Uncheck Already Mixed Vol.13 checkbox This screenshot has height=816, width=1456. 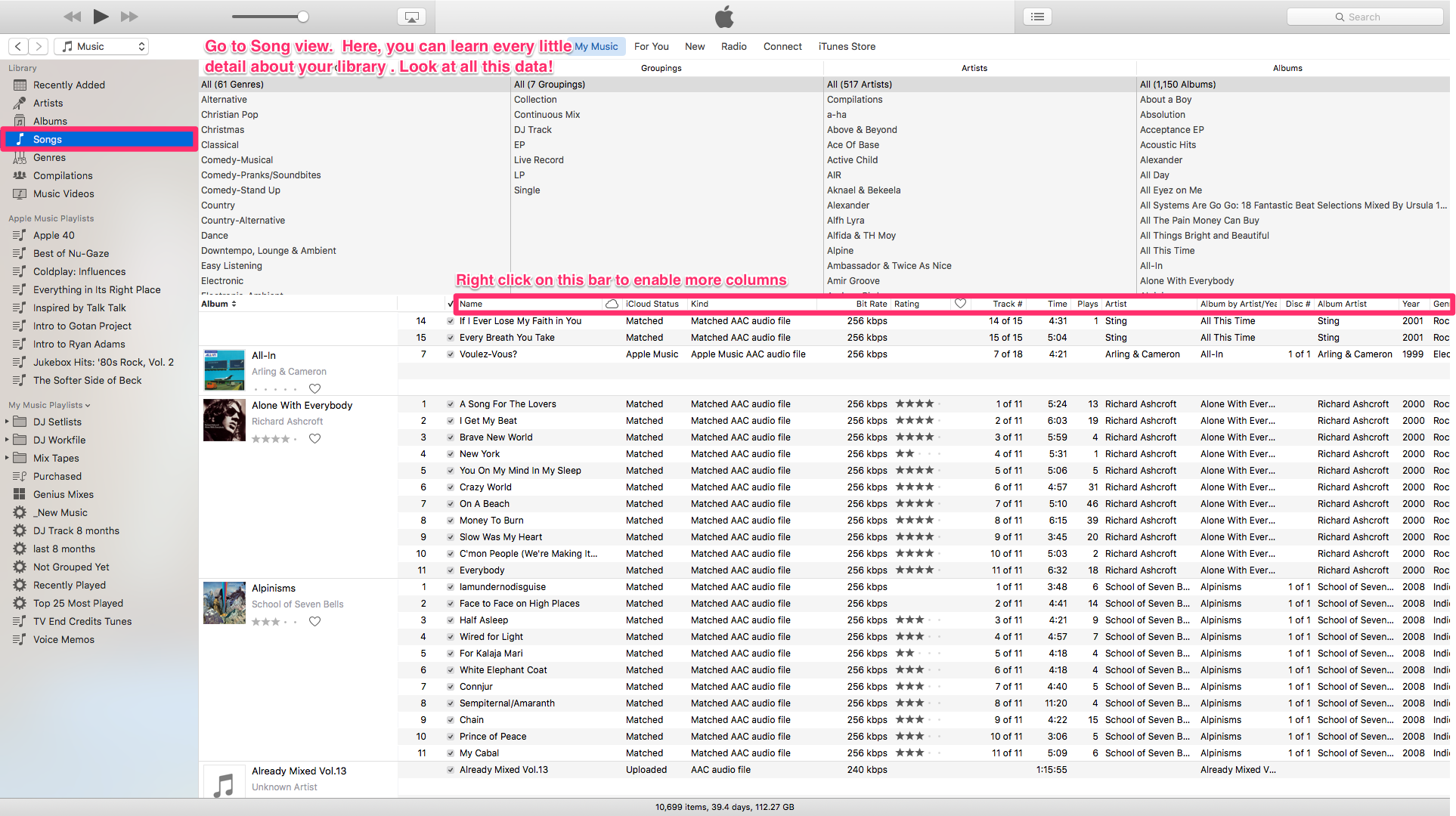click(x=451, y=770)
